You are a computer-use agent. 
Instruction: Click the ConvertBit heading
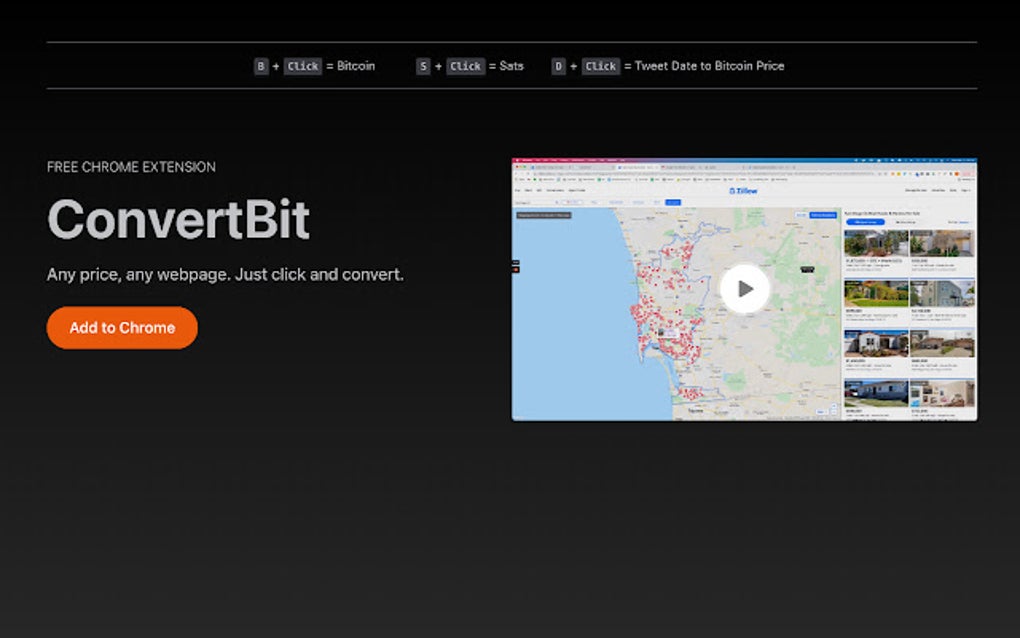[178, 219]
